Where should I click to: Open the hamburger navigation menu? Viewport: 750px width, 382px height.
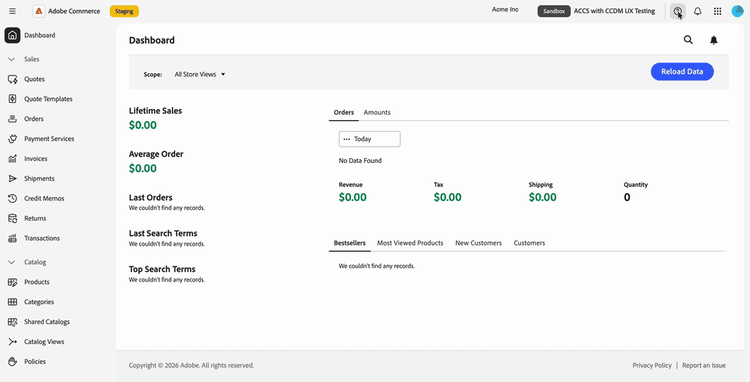point(12,11)
